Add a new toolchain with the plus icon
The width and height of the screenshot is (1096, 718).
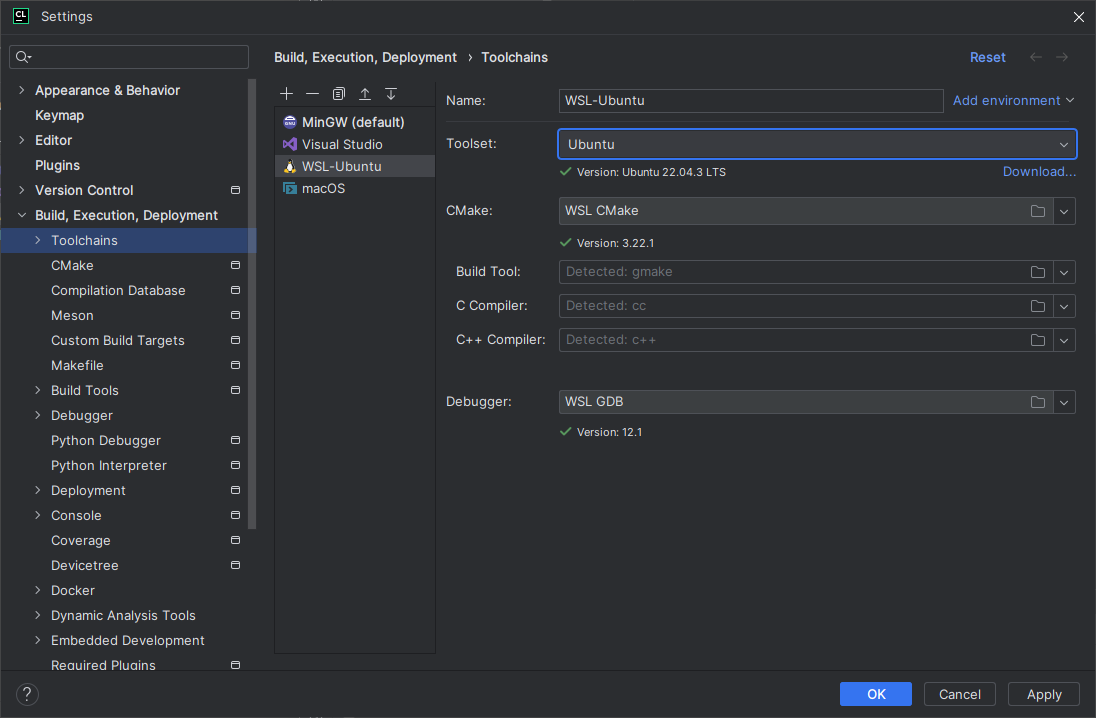(x=287, y=93)
